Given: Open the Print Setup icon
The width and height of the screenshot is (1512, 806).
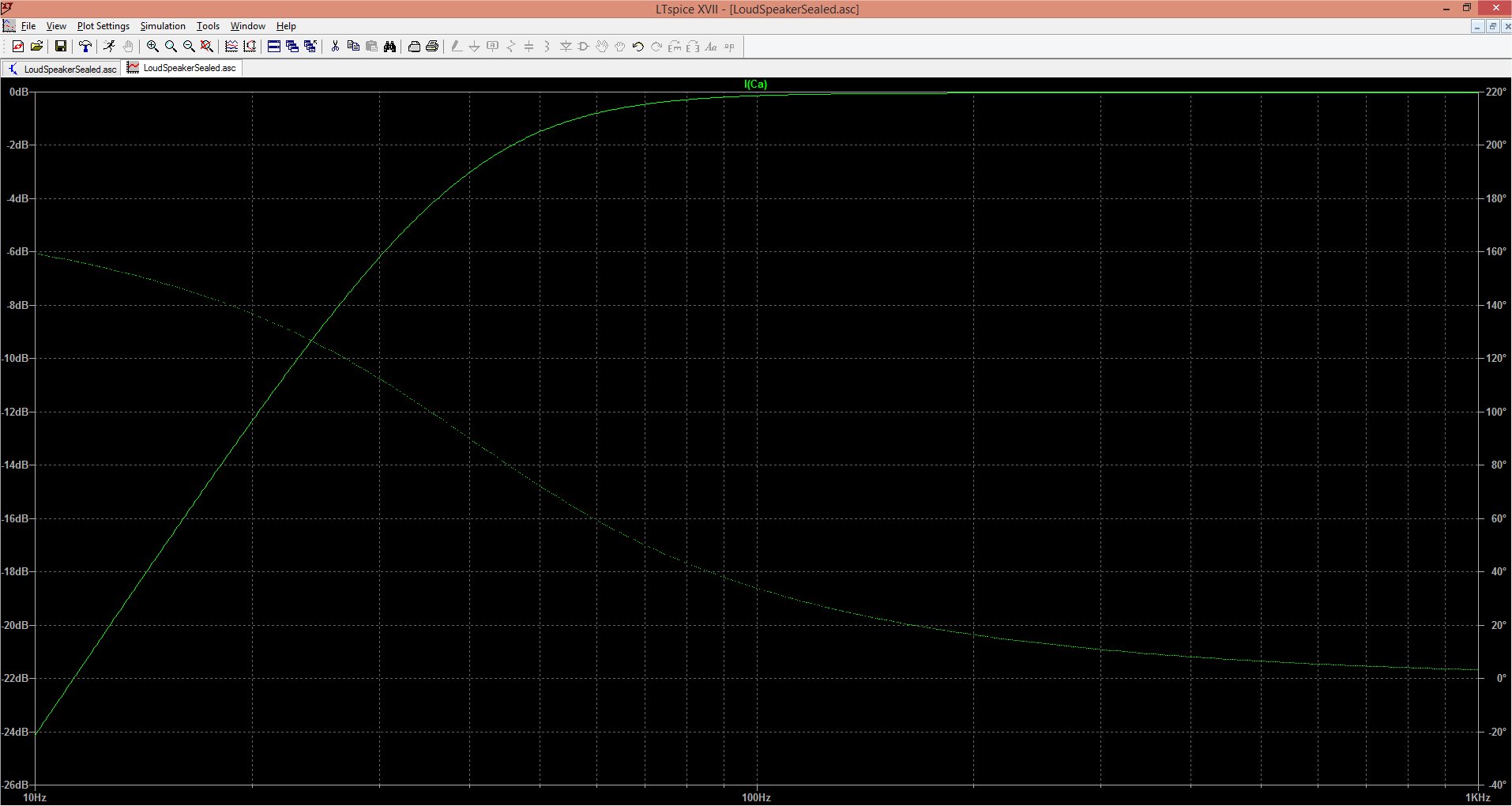Looking at the screenshot, I should tap(414, 47).
